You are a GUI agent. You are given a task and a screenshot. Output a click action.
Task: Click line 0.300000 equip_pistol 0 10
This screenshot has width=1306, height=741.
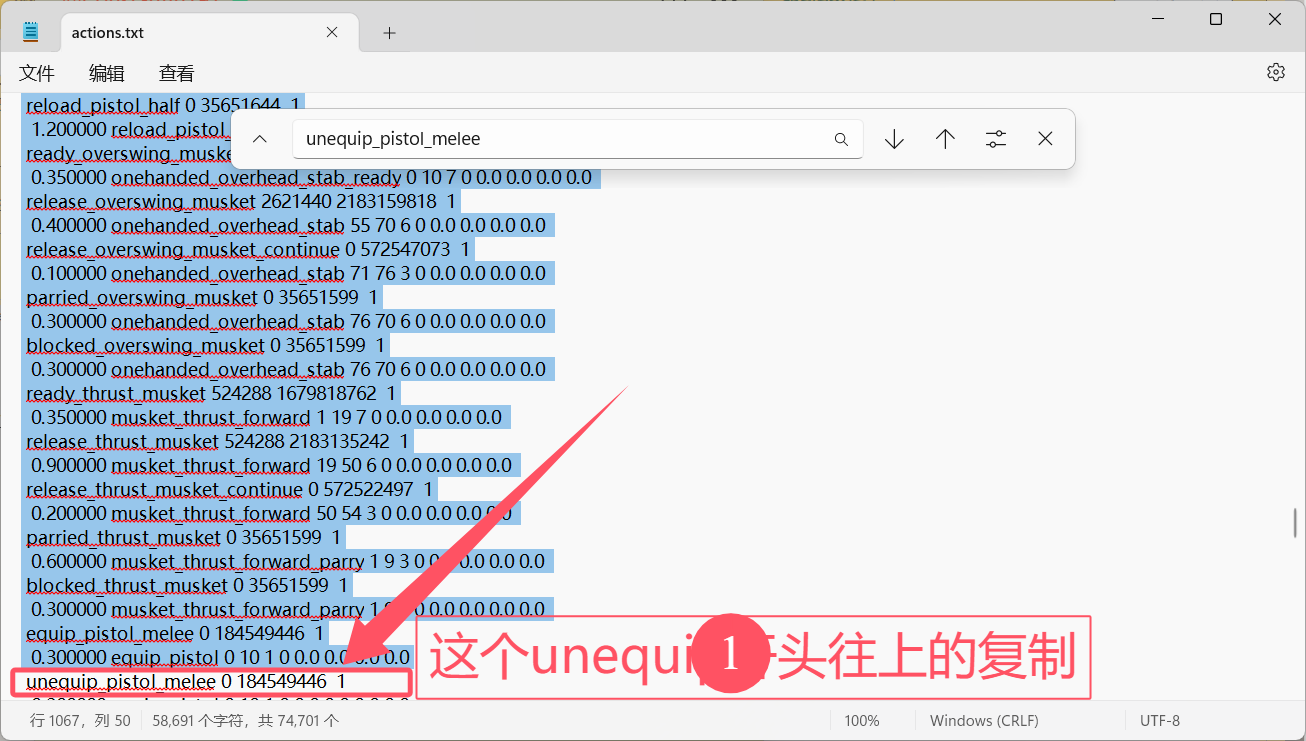click(x=220, y=657)
